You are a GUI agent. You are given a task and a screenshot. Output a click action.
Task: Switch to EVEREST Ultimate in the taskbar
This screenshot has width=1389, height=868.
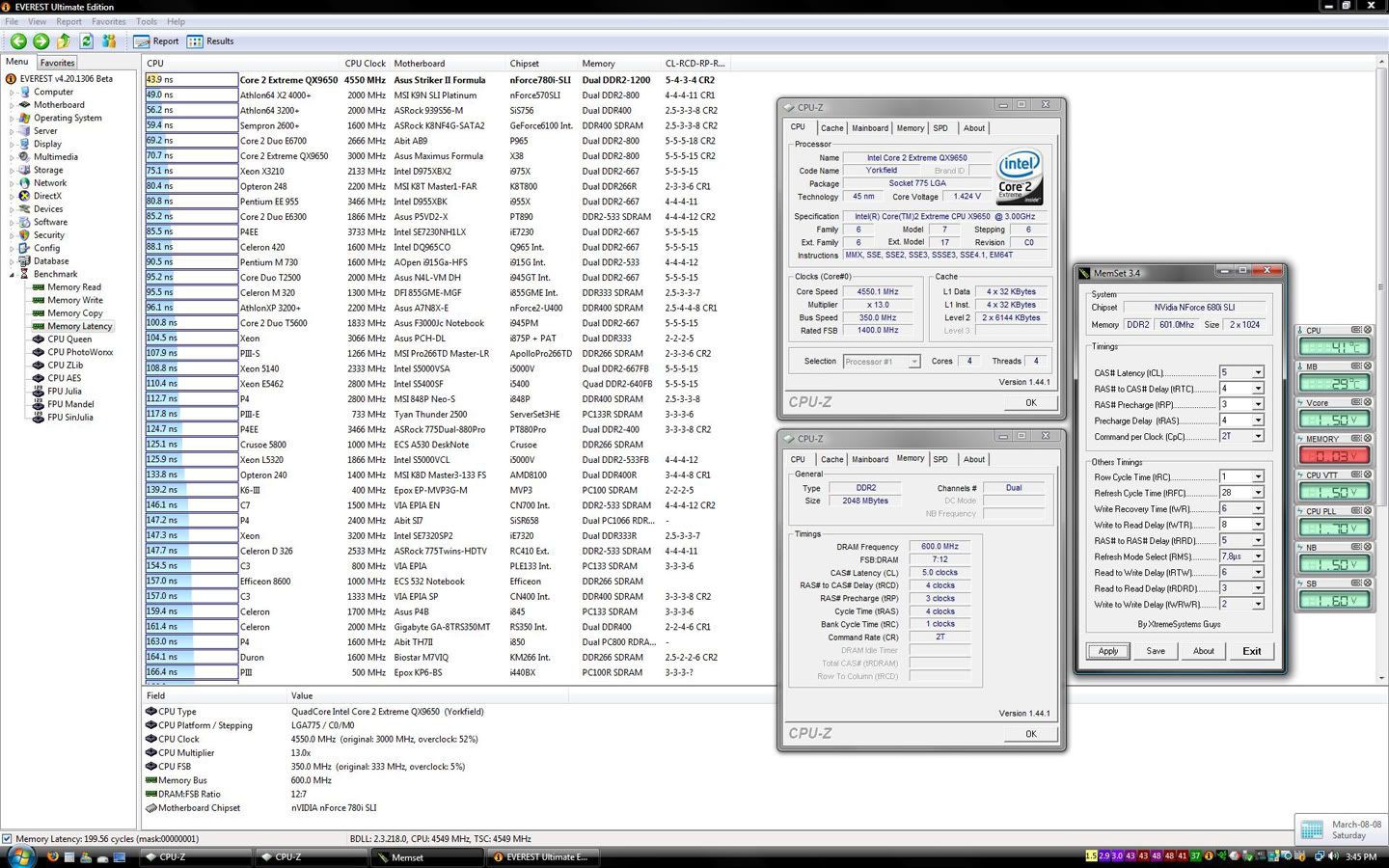coord(543,856)
